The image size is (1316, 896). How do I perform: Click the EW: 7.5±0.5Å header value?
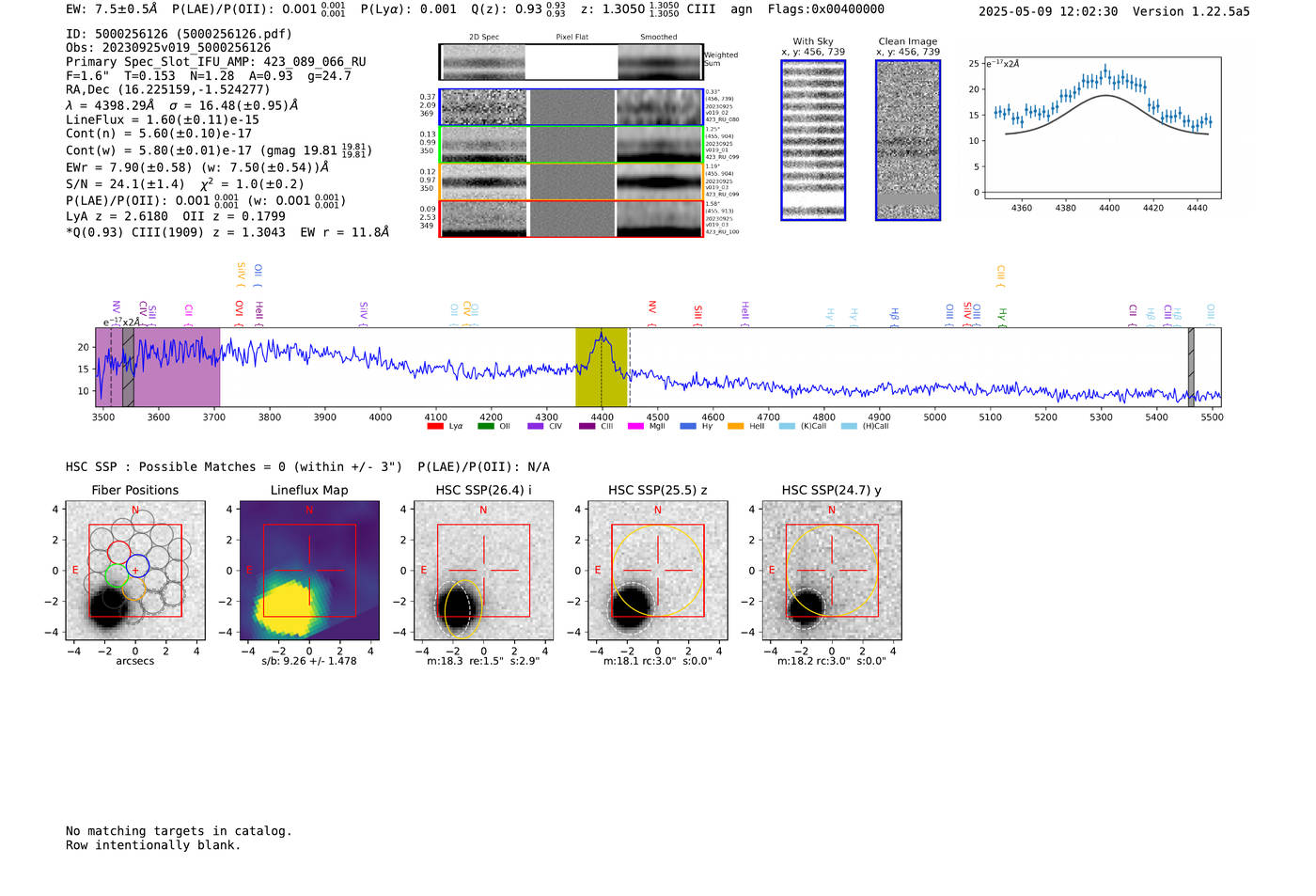[111, 9]
